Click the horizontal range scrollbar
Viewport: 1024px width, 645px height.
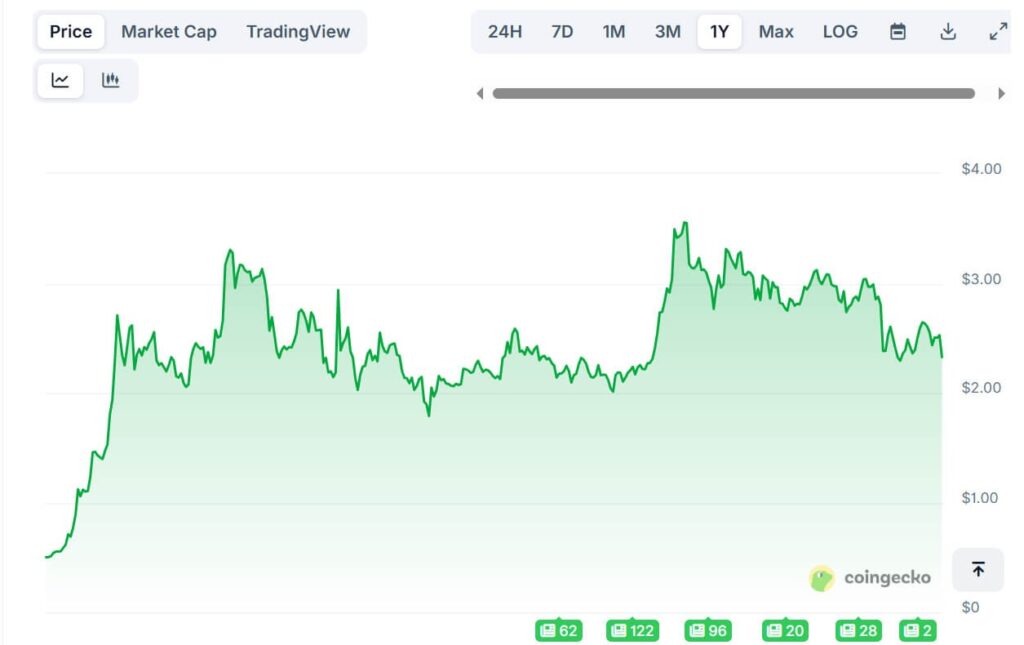(x=733, y=94)
